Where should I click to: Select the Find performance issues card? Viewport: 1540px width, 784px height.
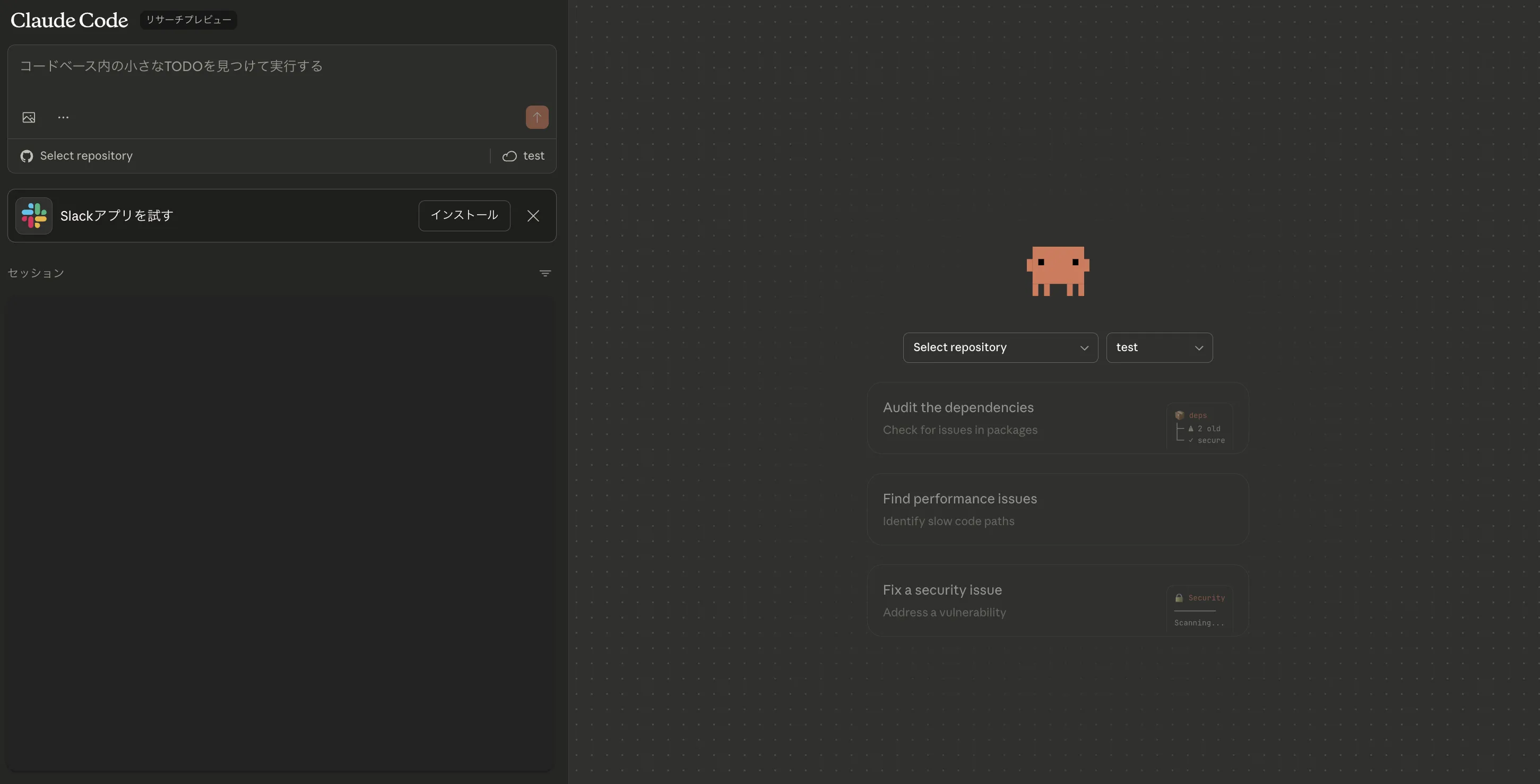pos(1057,509)
